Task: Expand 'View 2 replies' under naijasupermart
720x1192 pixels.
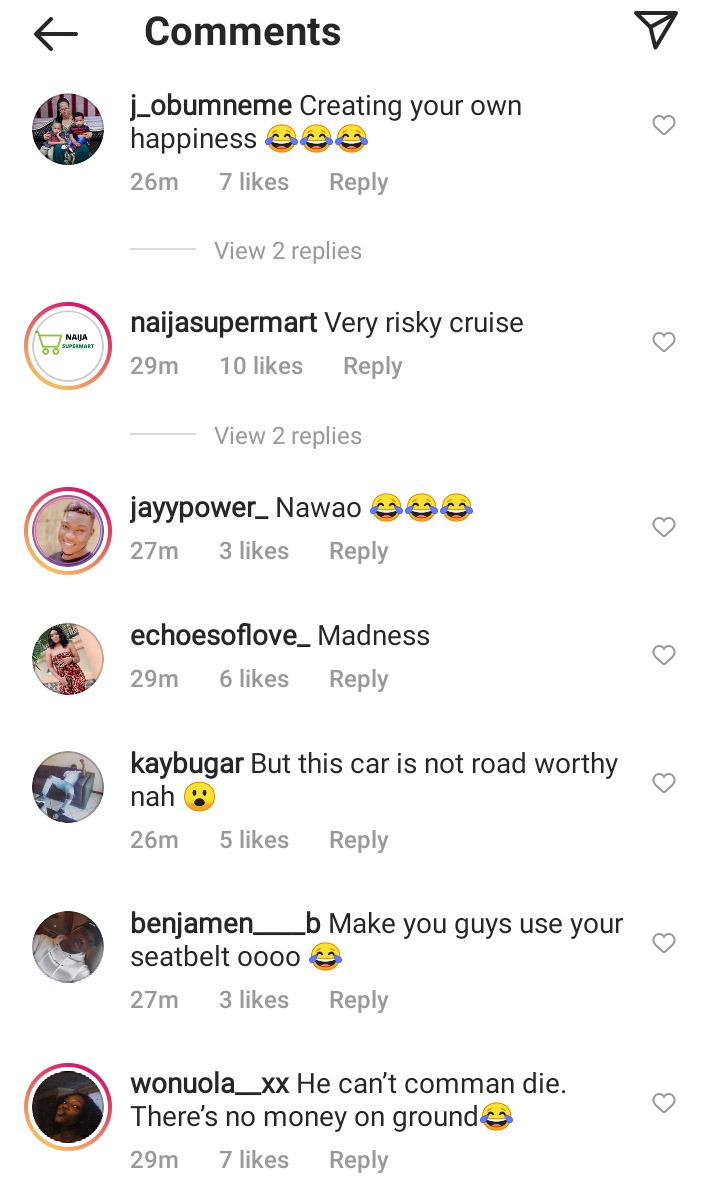Action: coord(287,436)
